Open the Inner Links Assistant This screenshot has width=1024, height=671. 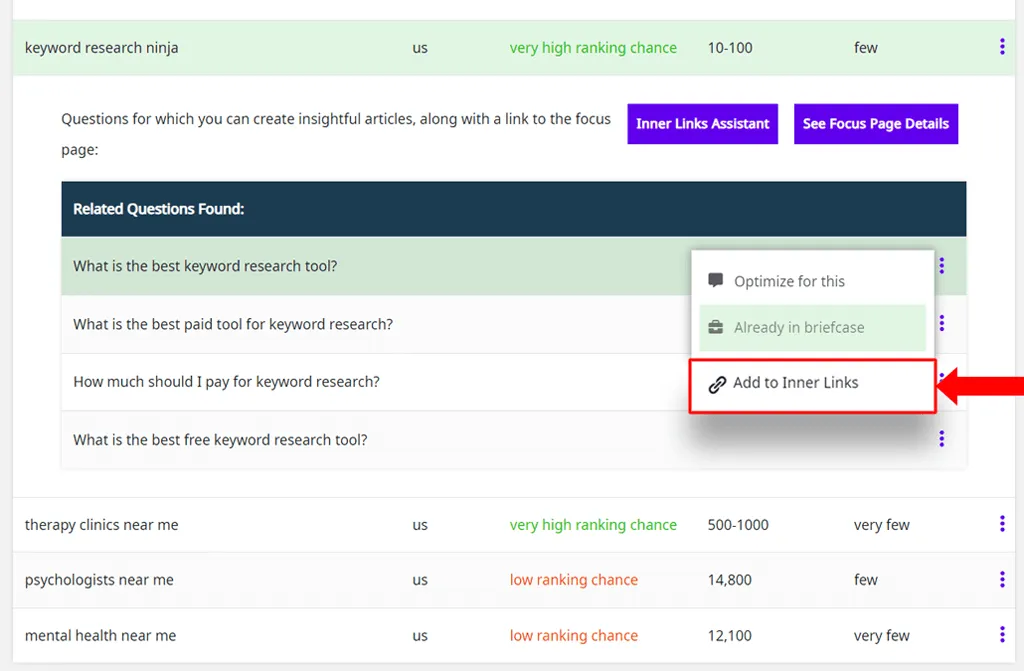[703, 123]
